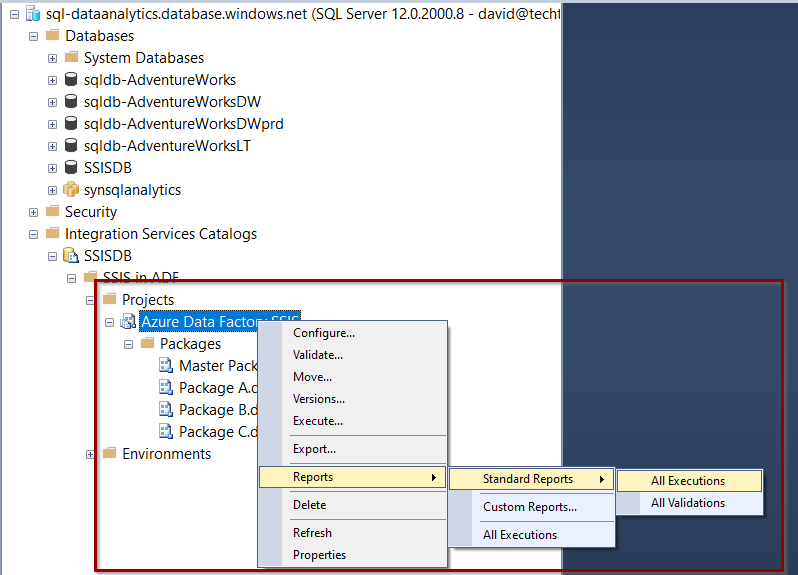This screenshot has height=575, width=798.
Task: Open the Reports submenu entry
Action: 353,477
